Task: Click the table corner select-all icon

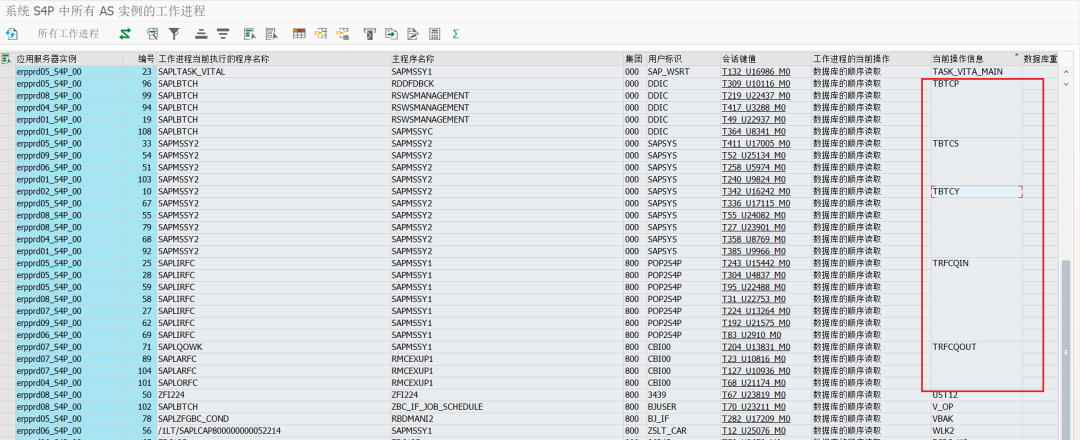Action: click(x=6, y=59)
